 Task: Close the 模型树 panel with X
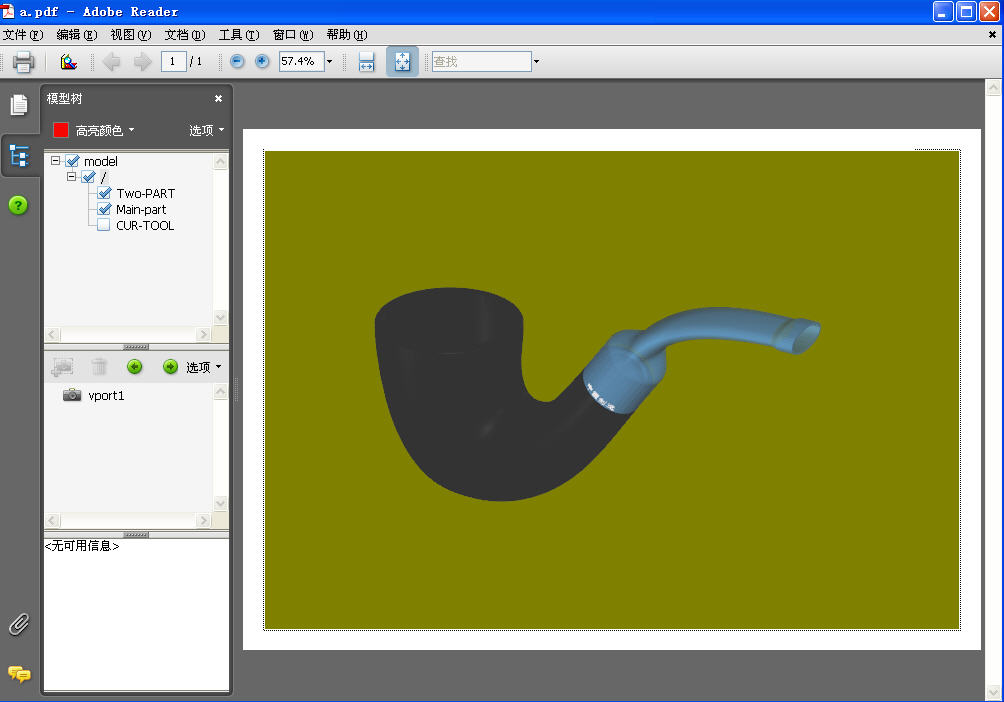pyautogui.click(x=218, y=99)
